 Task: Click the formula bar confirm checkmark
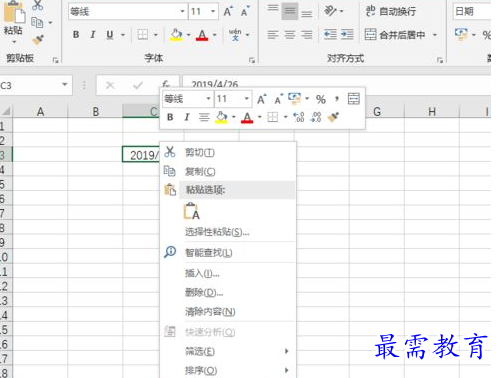(x=138, y=86)
